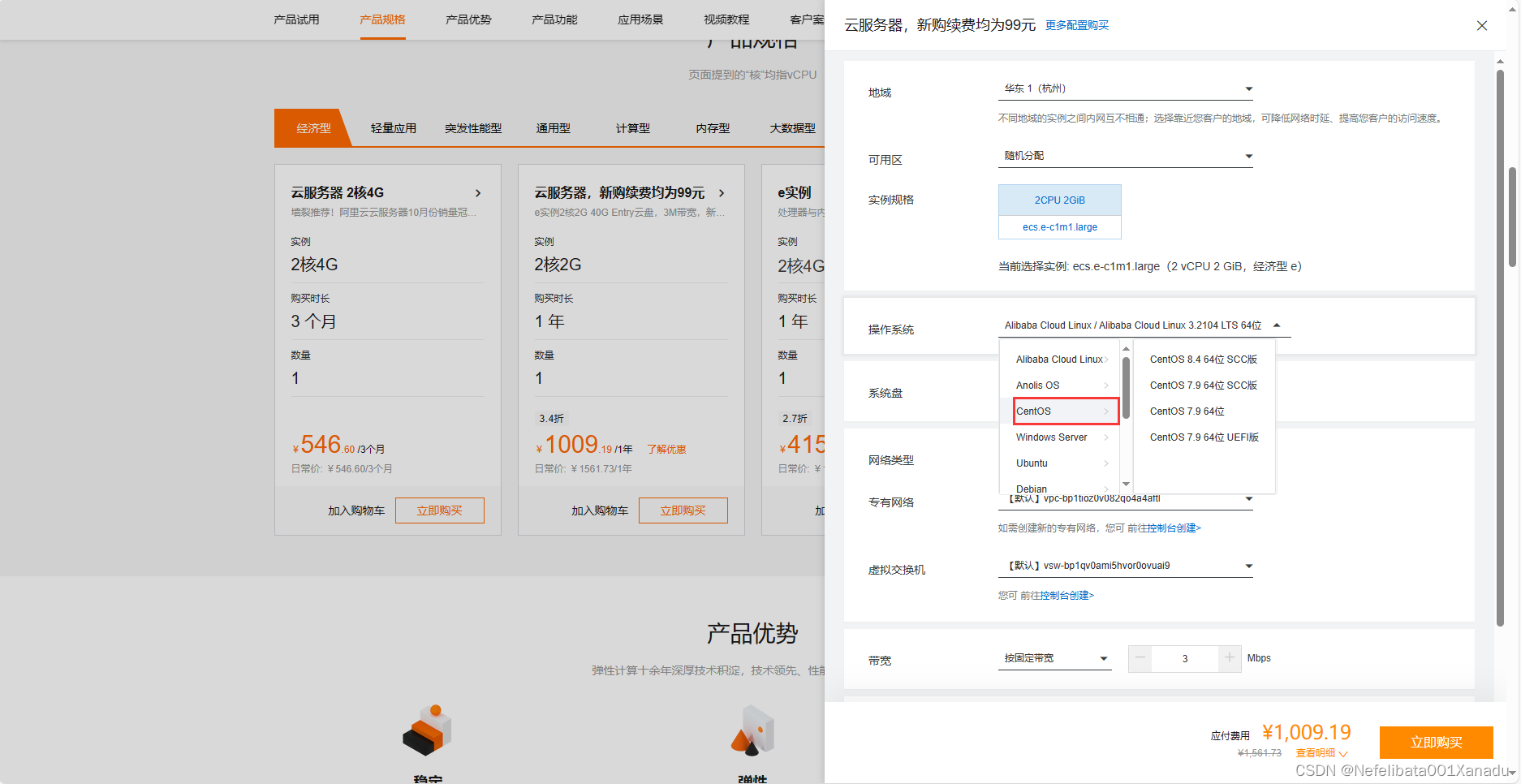Click the OS list scroll-up arrow
Screen dimensions: 1521x784
click(x=1126, y=349)
